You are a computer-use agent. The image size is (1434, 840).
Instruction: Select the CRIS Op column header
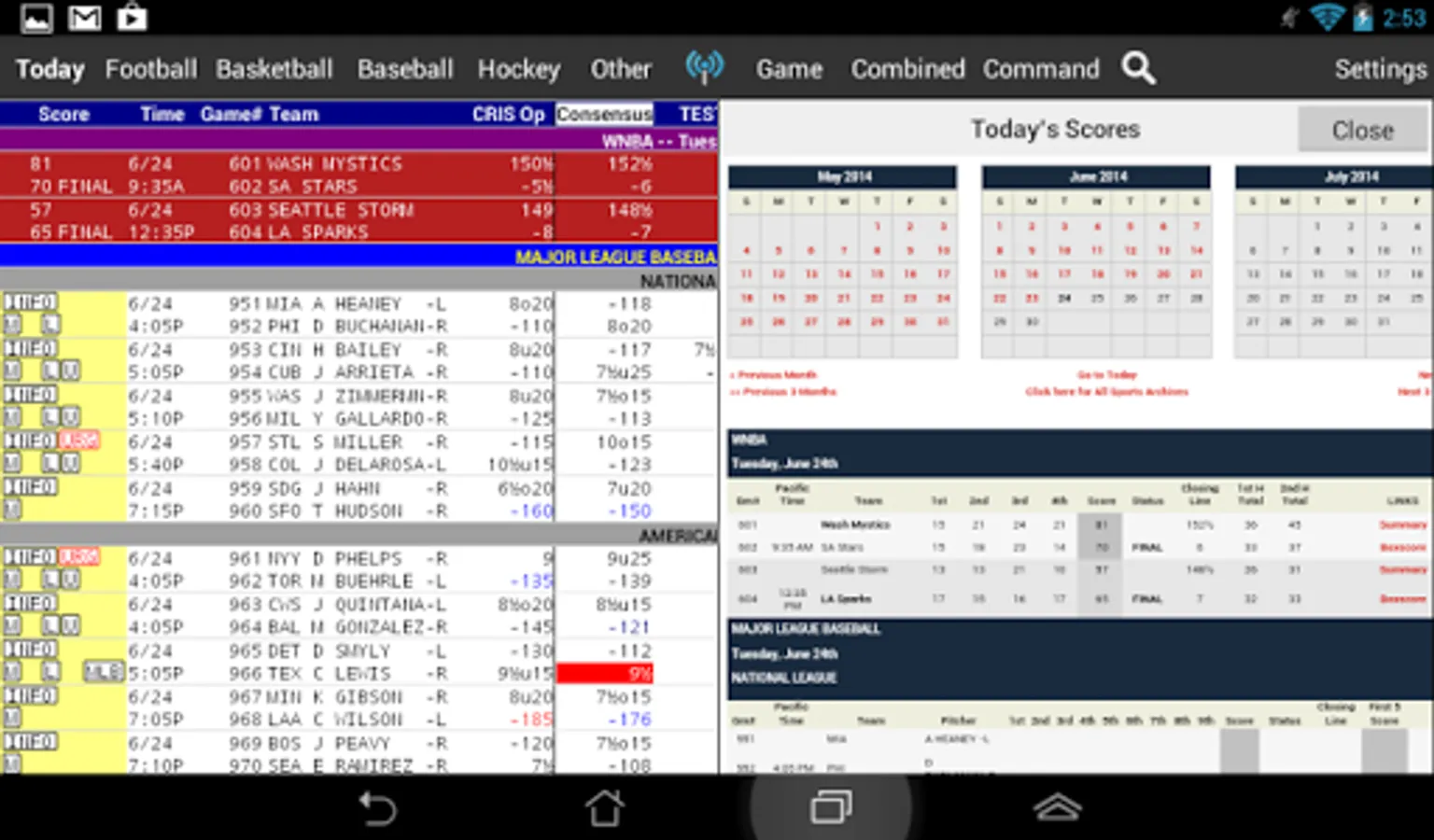click(508, 114)
